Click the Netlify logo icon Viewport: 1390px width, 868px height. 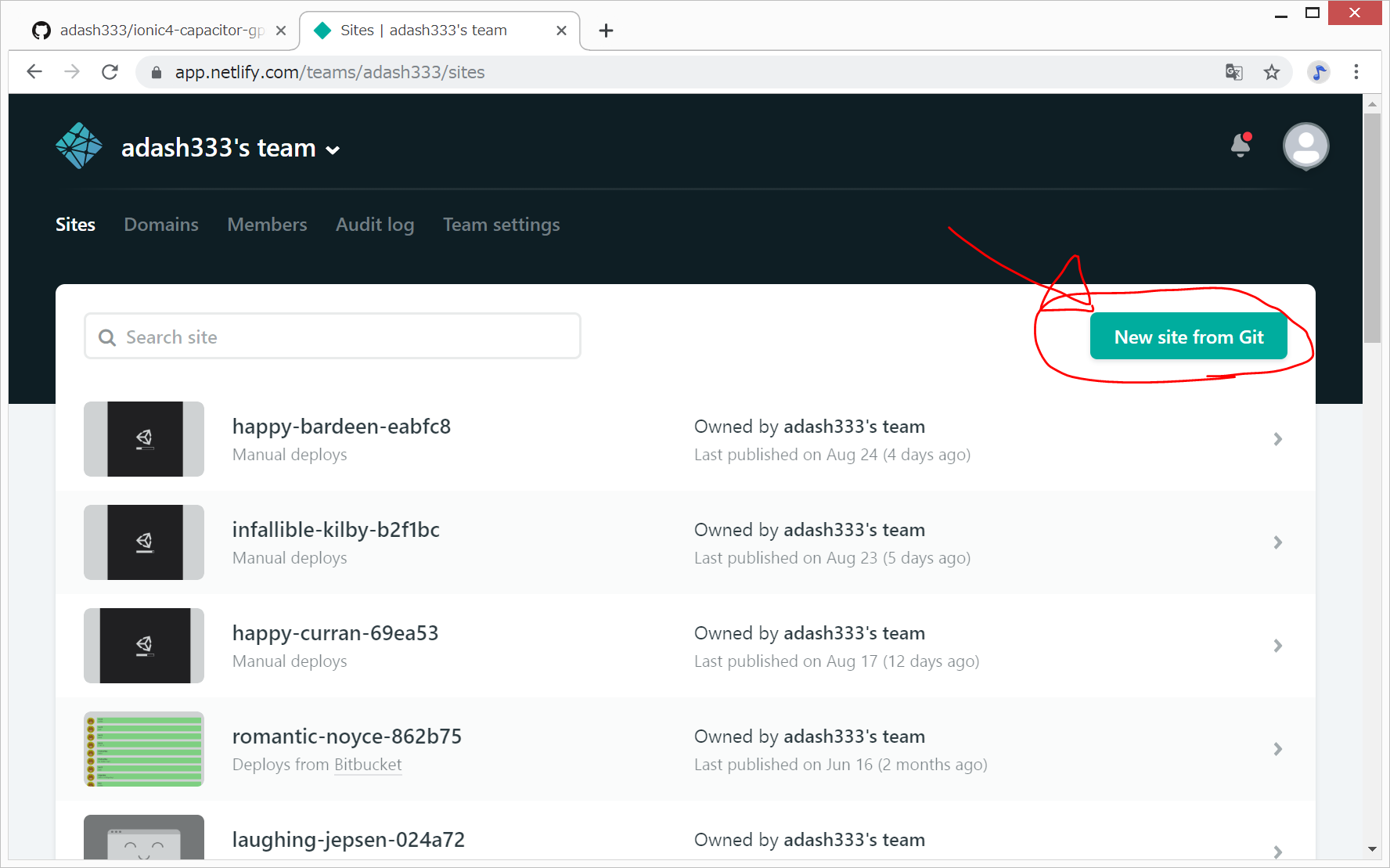click(79, 146)
